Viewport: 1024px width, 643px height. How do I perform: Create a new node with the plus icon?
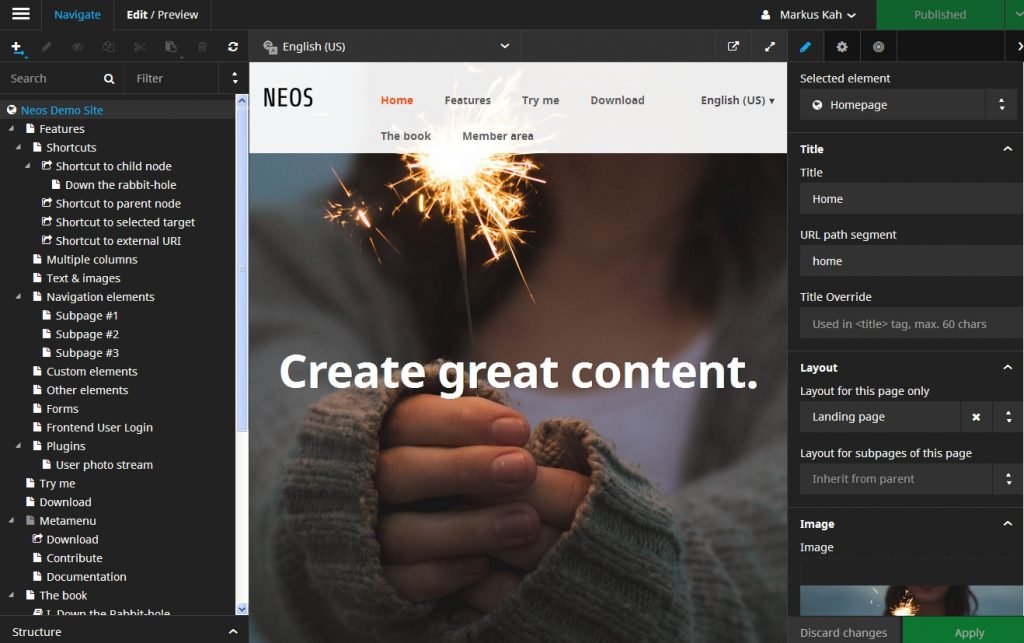(16, 47)
